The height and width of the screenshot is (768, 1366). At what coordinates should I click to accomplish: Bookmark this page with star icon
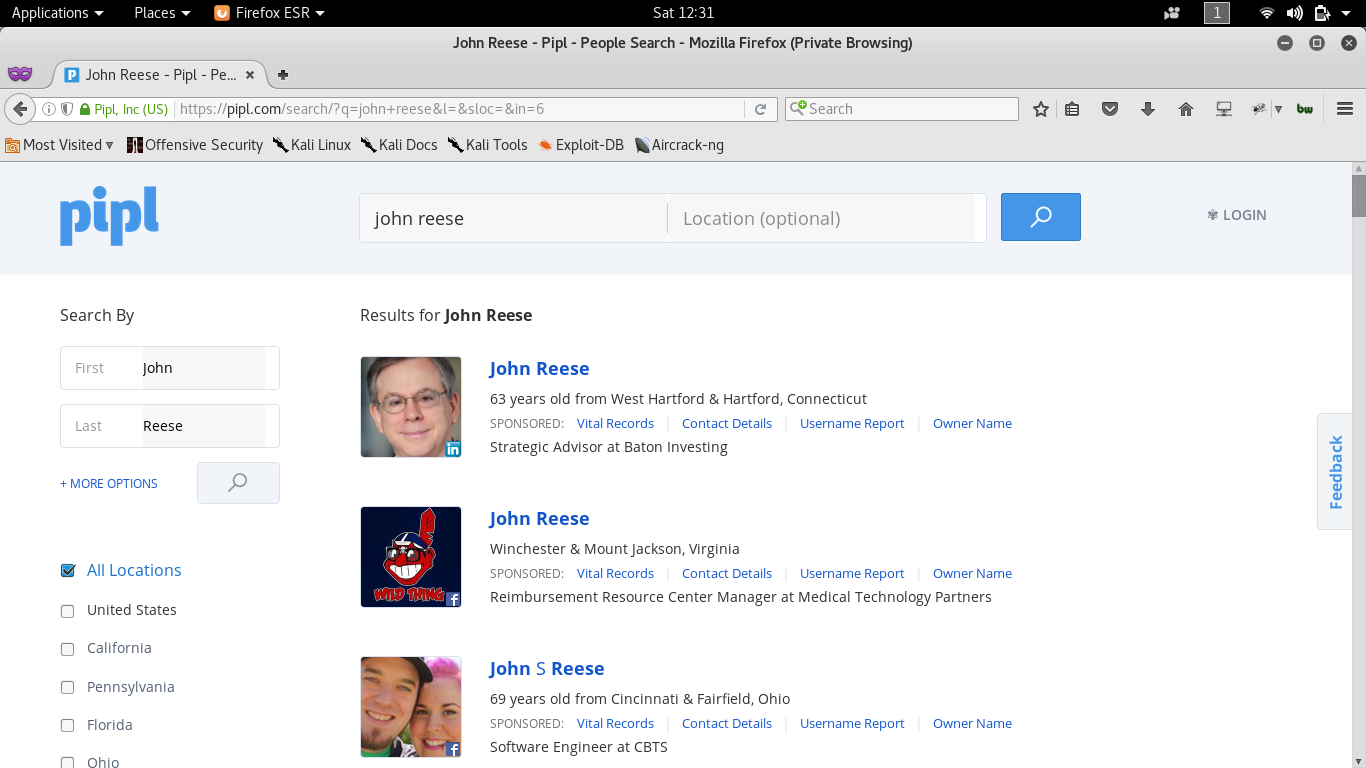click(1041, 109)
